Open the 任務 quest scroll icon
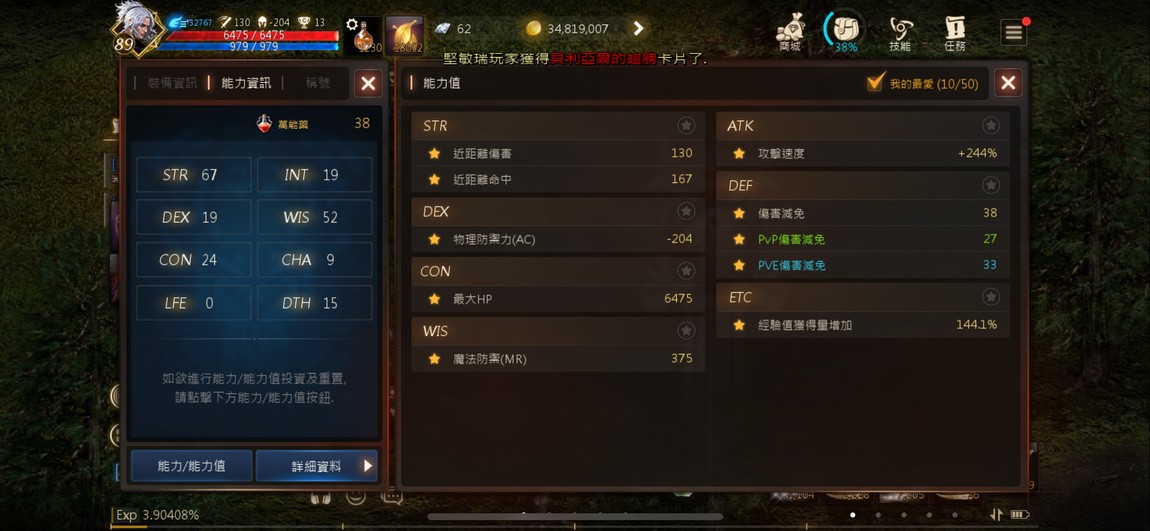 coord(955,34)
